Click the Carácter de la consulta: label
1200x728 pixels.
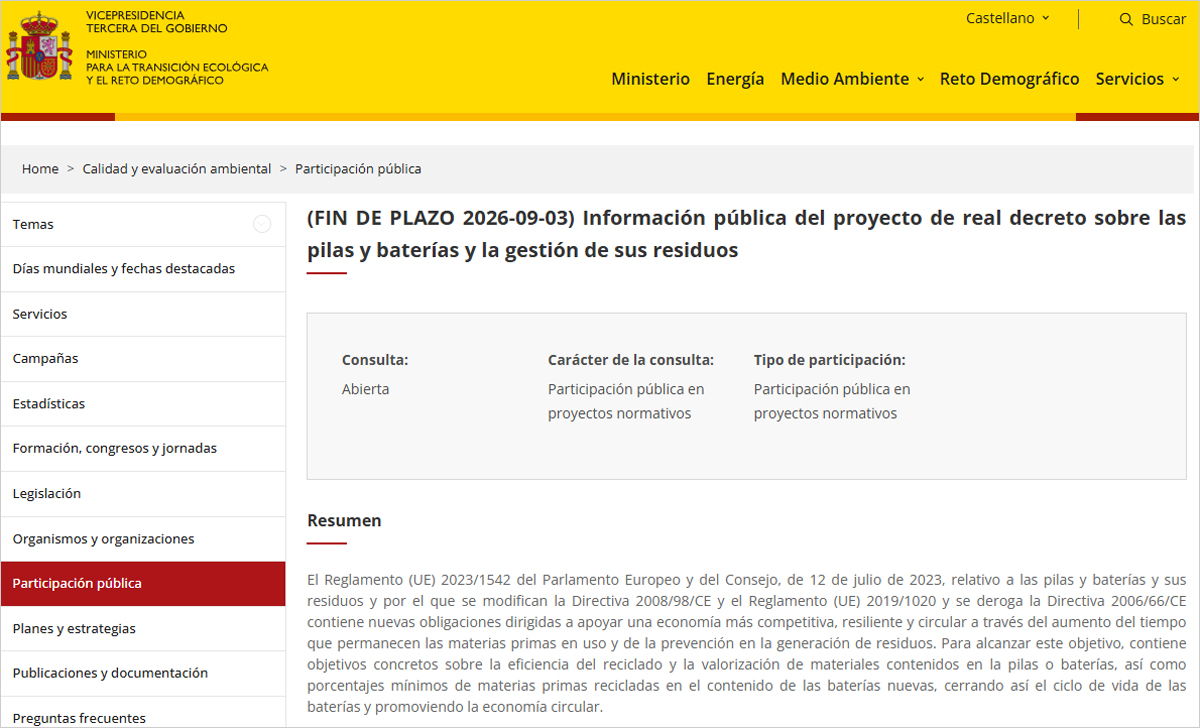(631, 360)
